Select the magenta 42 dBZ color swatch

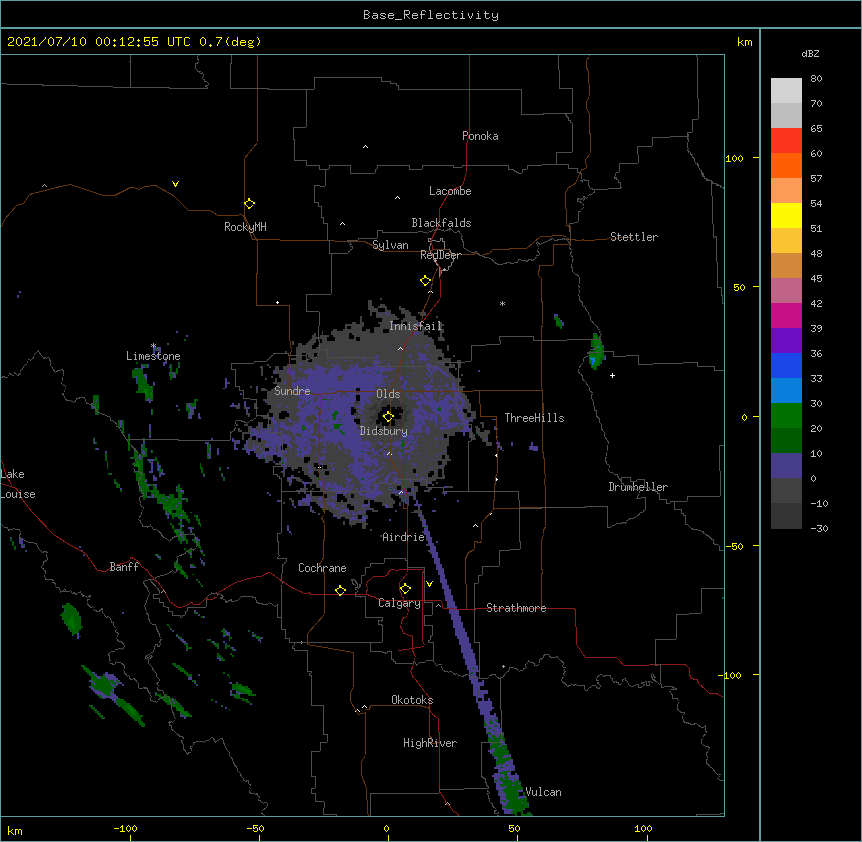[786, 315]
